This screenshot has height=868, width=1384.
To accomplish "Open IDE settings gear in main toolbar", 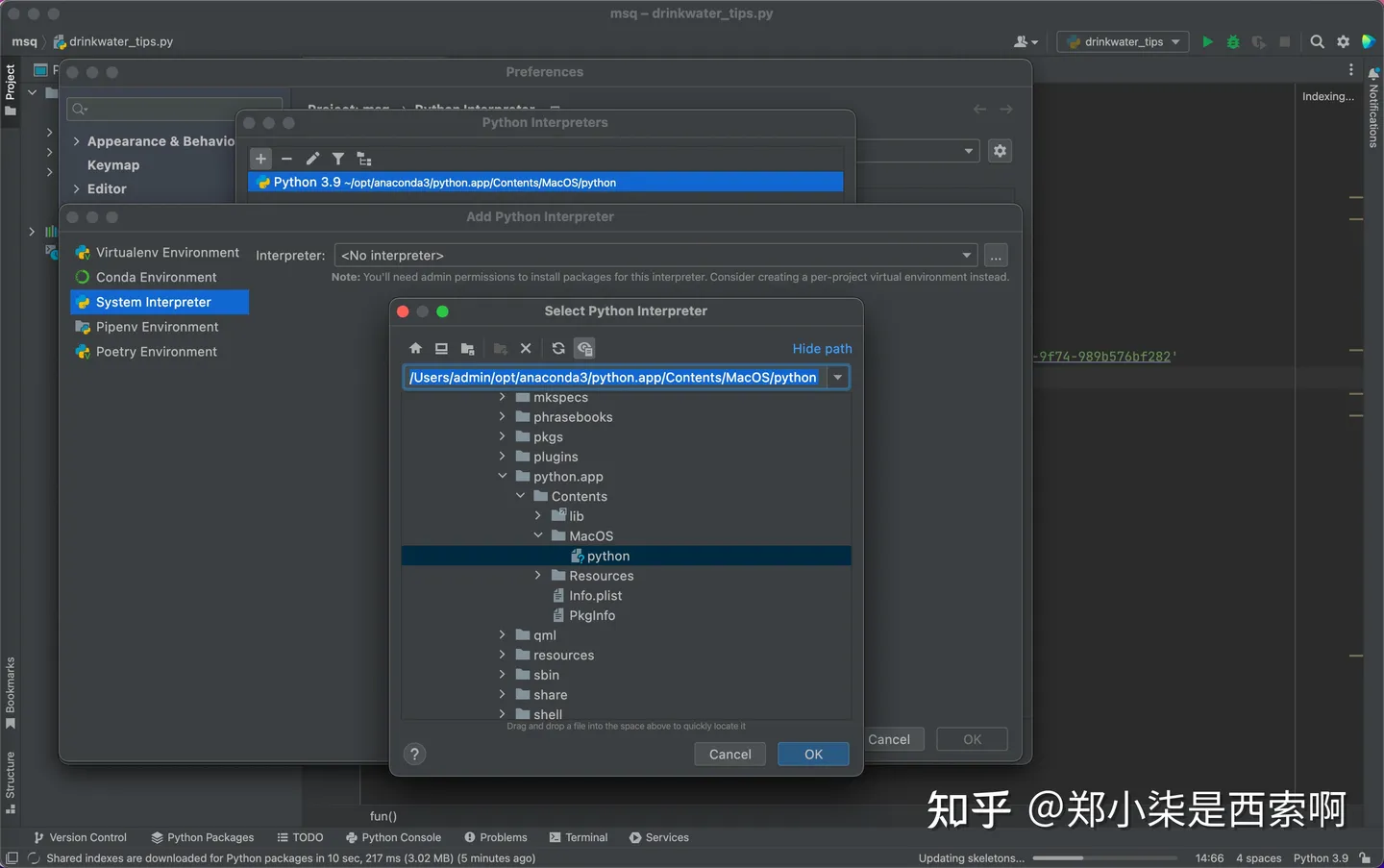I will coord(1344,42).
